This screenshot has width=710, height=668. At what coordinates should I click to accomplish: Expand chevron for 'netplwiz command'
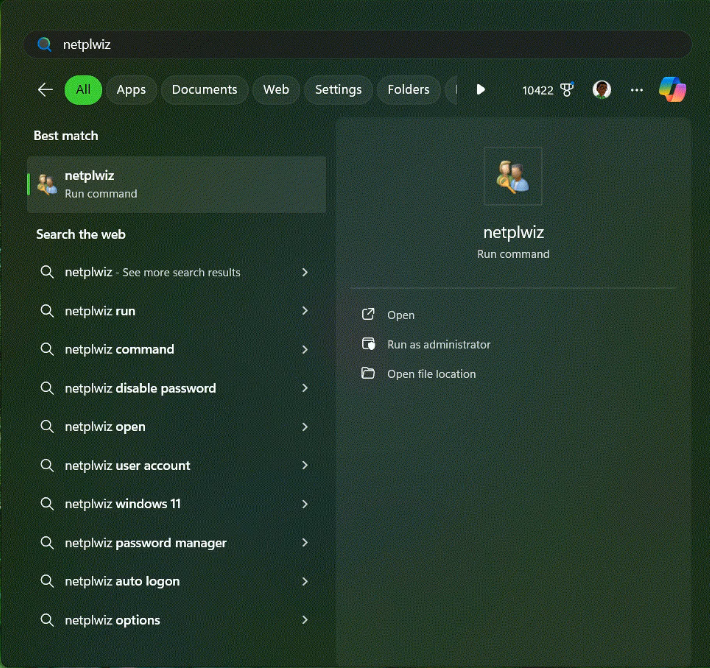pos(305,349)
